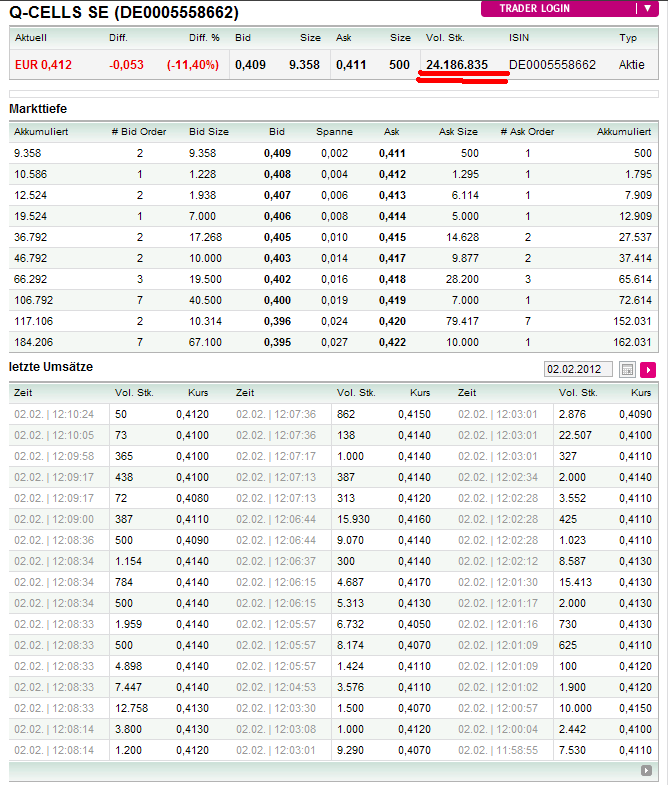
Task: Select the ask price 0,422
Action: click(x=392, y=342)
